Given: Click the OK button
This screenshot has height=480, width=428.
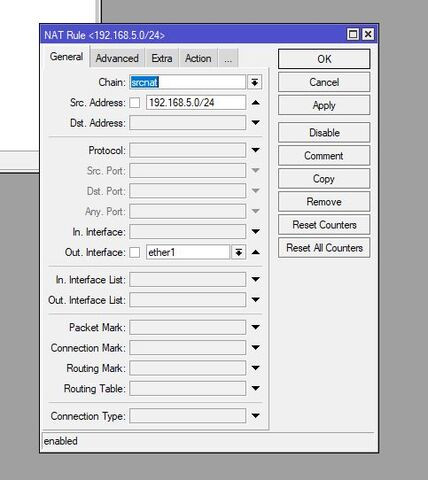Looking at the screenshot, I should point(324,59).
